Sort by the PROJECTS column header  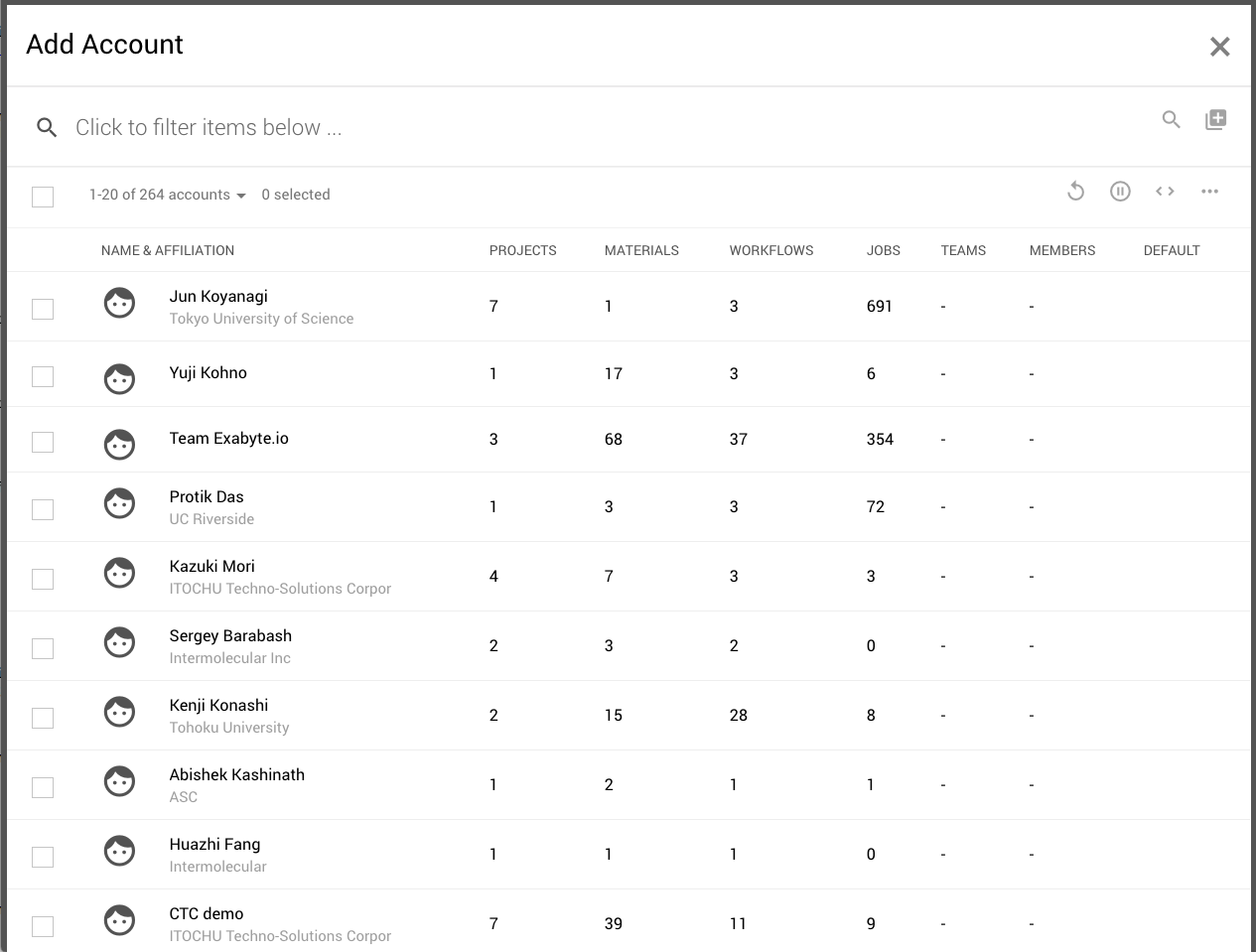522,250
